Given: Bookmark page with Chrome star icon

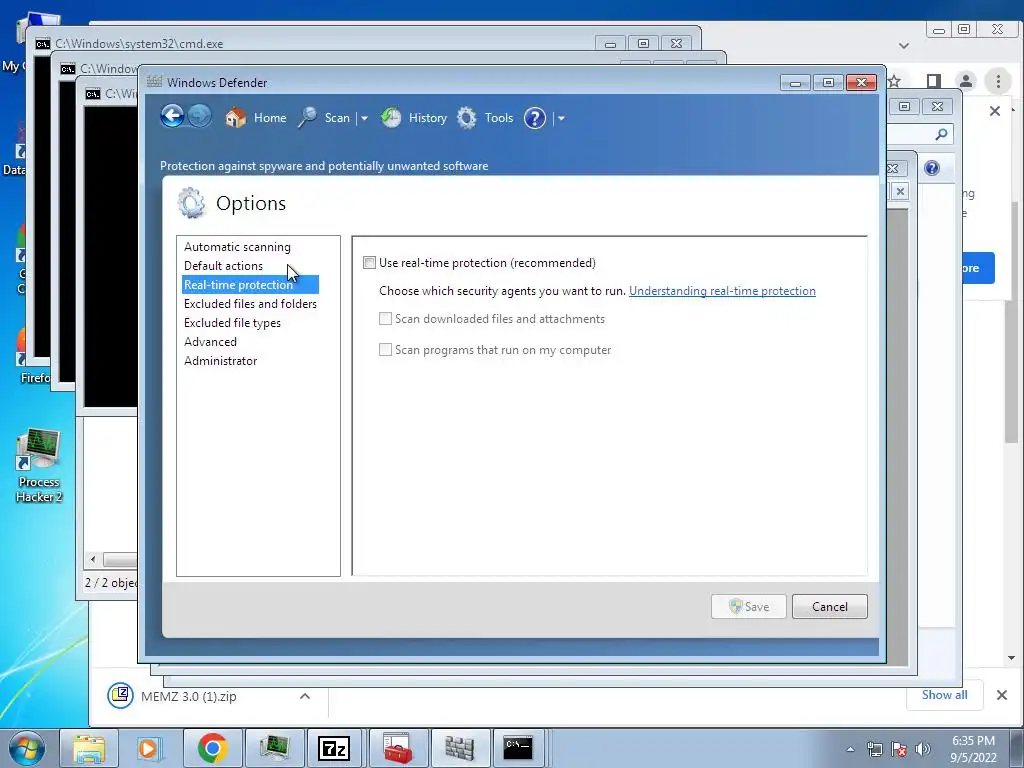Looking at the screenshot, I should [x=895, y=81].
